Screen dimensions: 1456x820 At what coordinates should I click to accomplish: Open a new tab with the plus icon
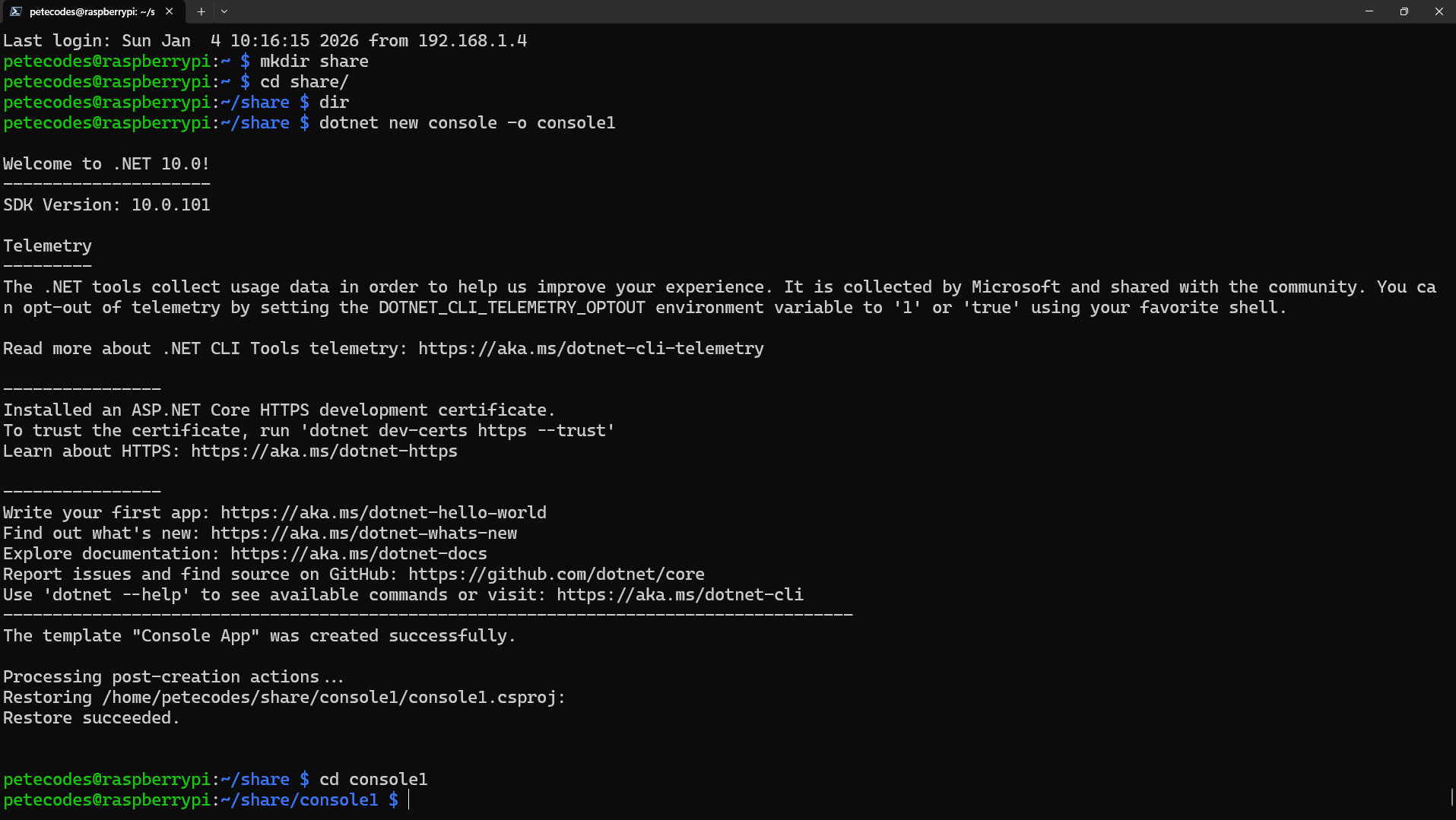tap(201, 11)
